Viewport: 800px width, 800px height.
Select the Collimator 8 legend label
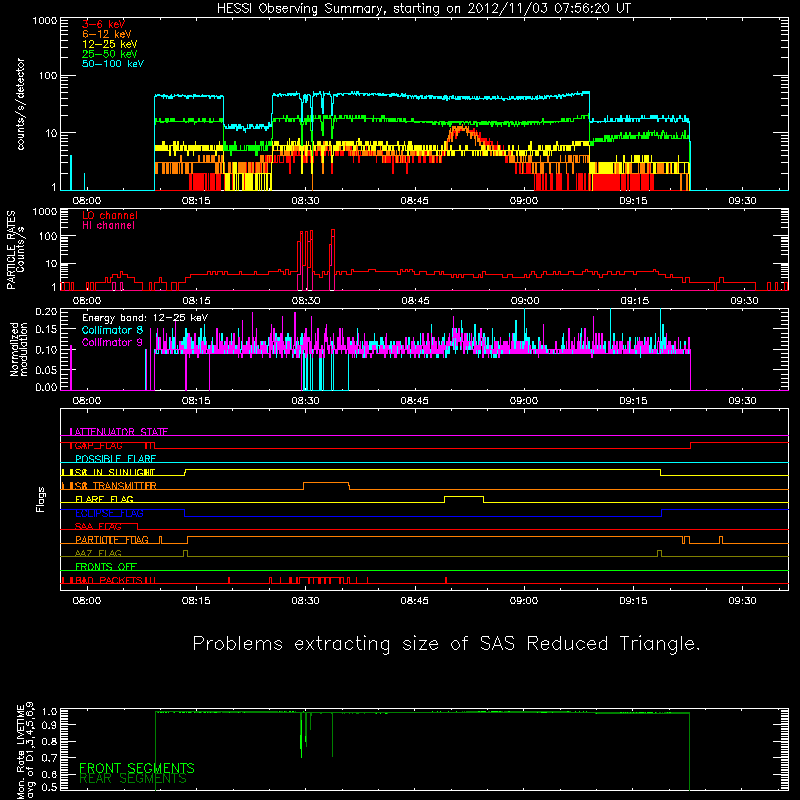point(112,330)
